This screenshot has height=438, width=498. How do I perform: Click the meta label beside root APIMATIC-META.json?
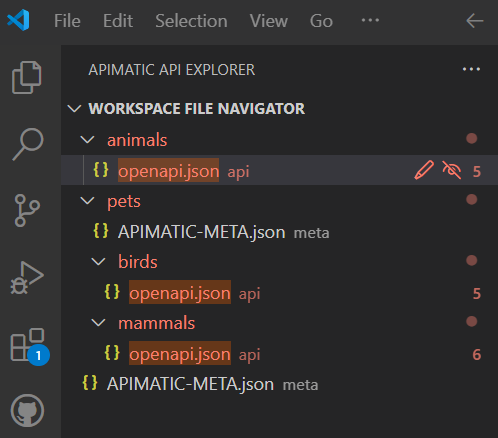300,385
